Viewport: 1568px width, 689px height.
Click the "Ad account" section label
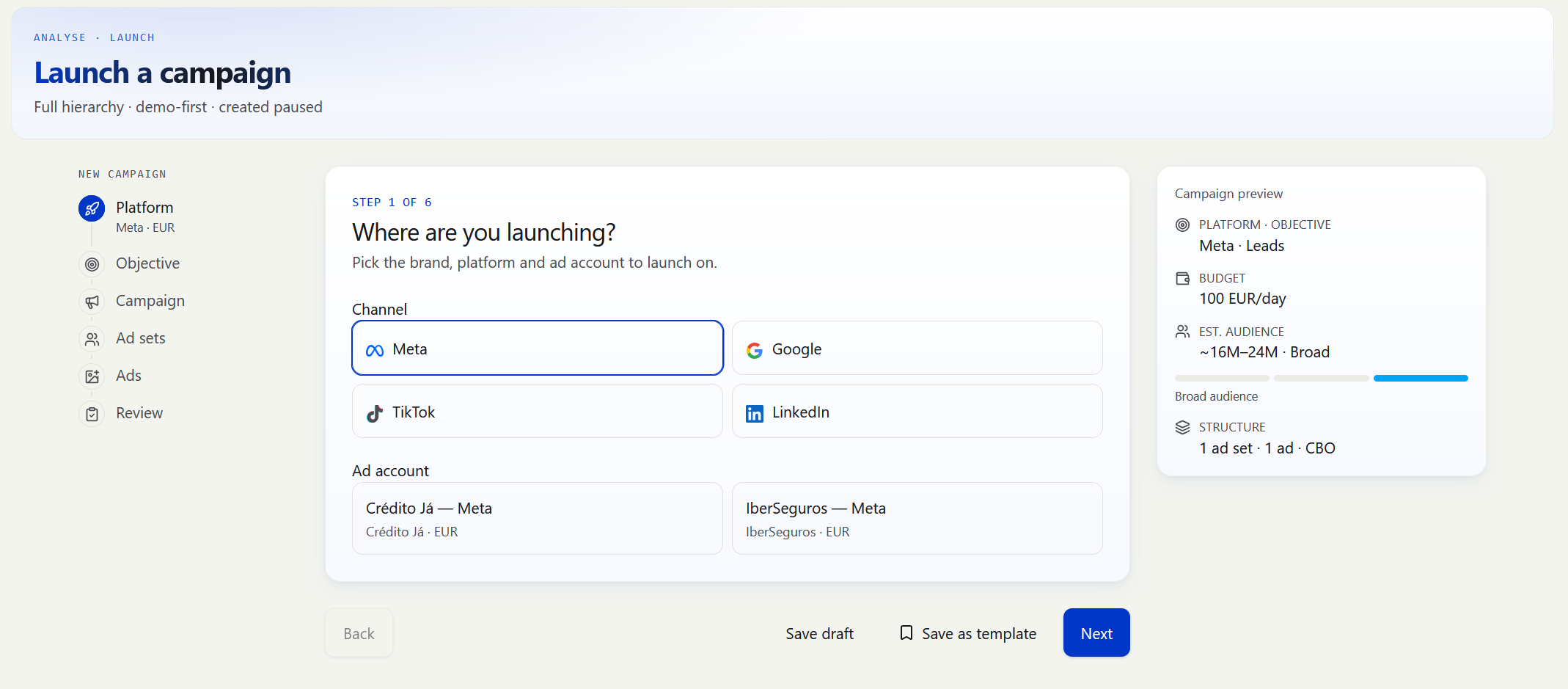pos(390,470)
